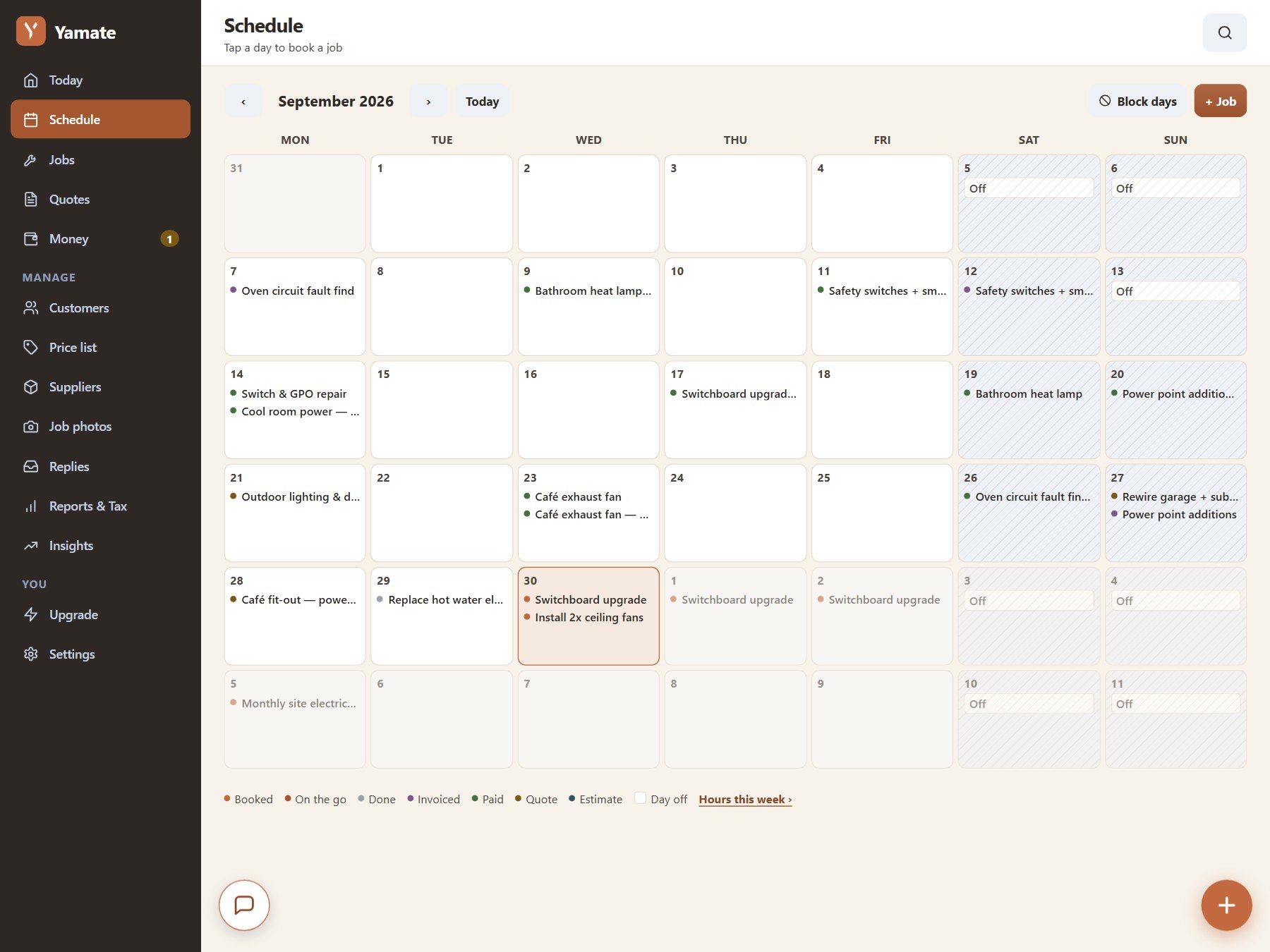Click the Day off legend box

pos(640,798)
